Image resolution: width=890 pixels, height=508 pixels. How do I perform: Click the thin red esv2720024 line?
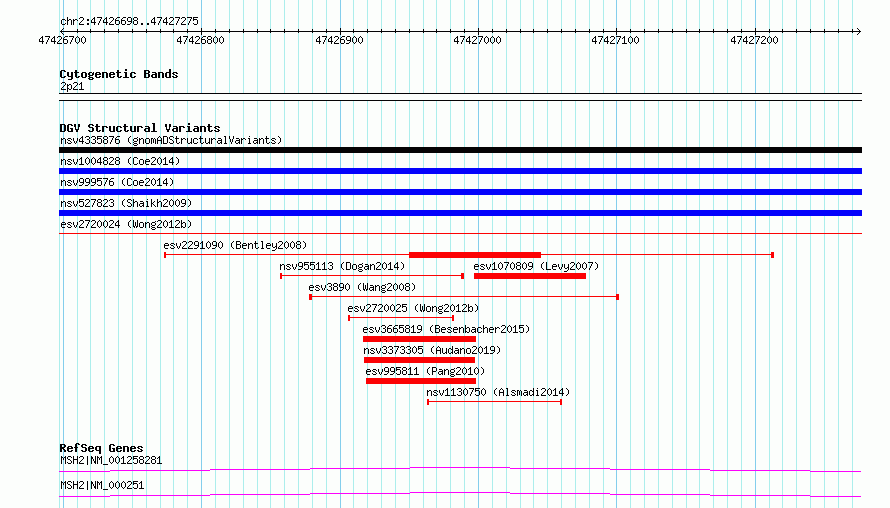point(460,233)
